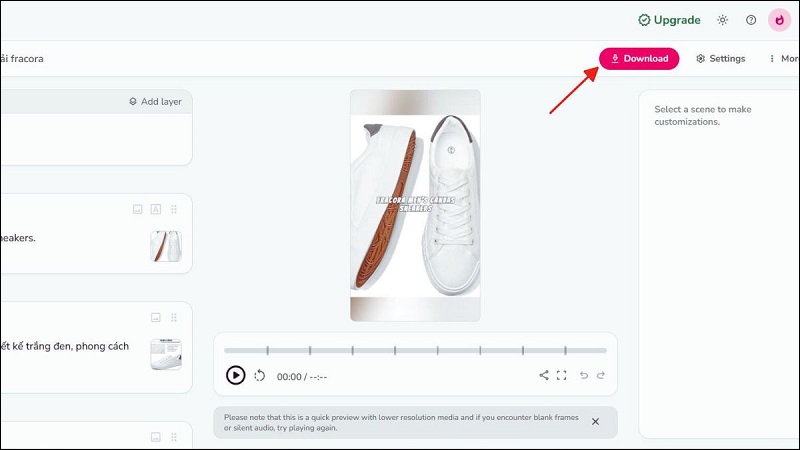800x450 pixels.
Task: Click the 'Select a scene to make customizations.' text
Action: tap(703, 115)
